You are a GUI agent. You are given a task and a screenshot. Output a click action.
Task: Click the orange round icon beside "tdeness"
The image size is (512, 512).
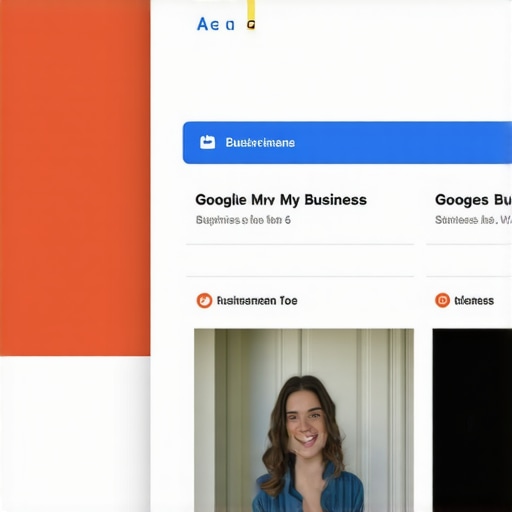(x=442, y=300)
